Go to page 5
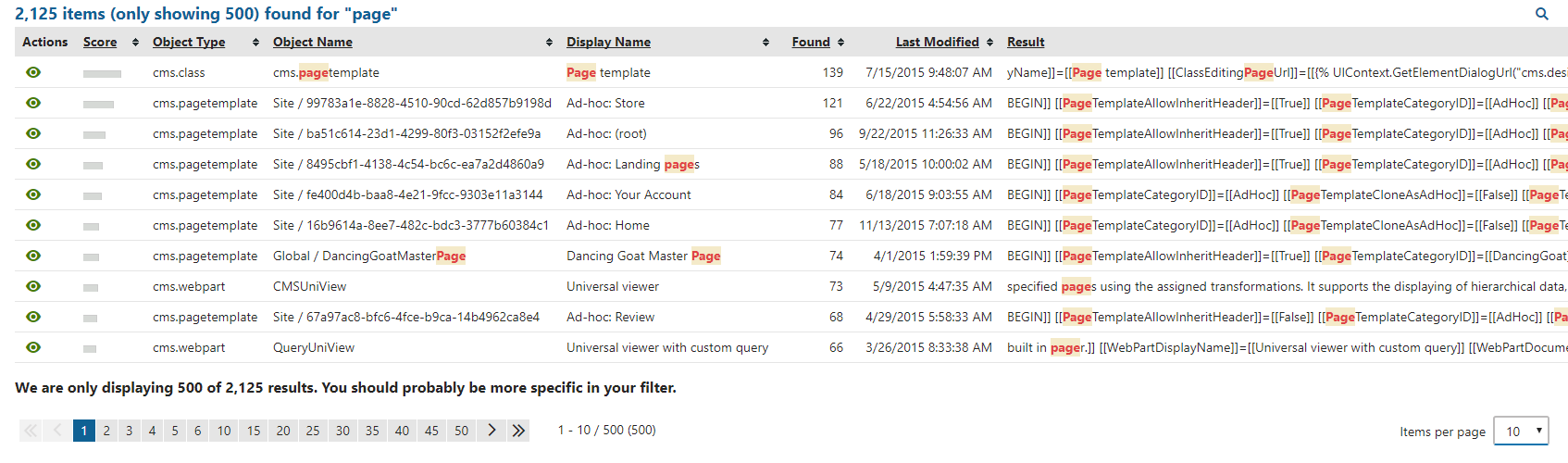 pyautogui.click(x=175, y=431)
